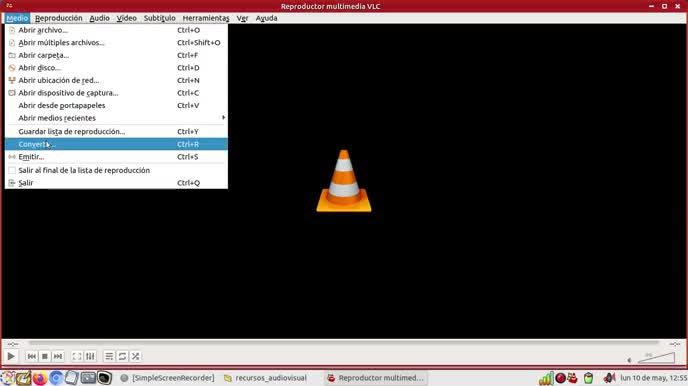Switch to recursos_audiovisual taskbar window

tap(265, 378)
